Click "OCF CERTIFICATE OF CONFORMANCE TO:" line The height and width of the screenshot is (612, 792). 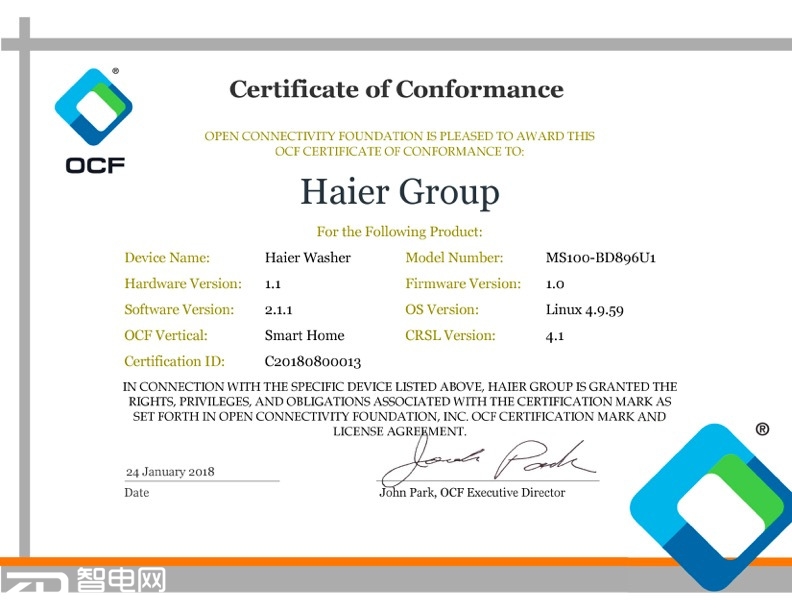coord(400,151)
